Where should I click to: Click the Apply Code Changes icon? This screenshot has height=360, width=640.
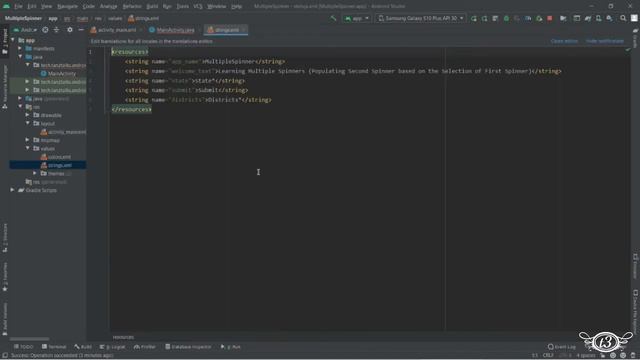495,18
